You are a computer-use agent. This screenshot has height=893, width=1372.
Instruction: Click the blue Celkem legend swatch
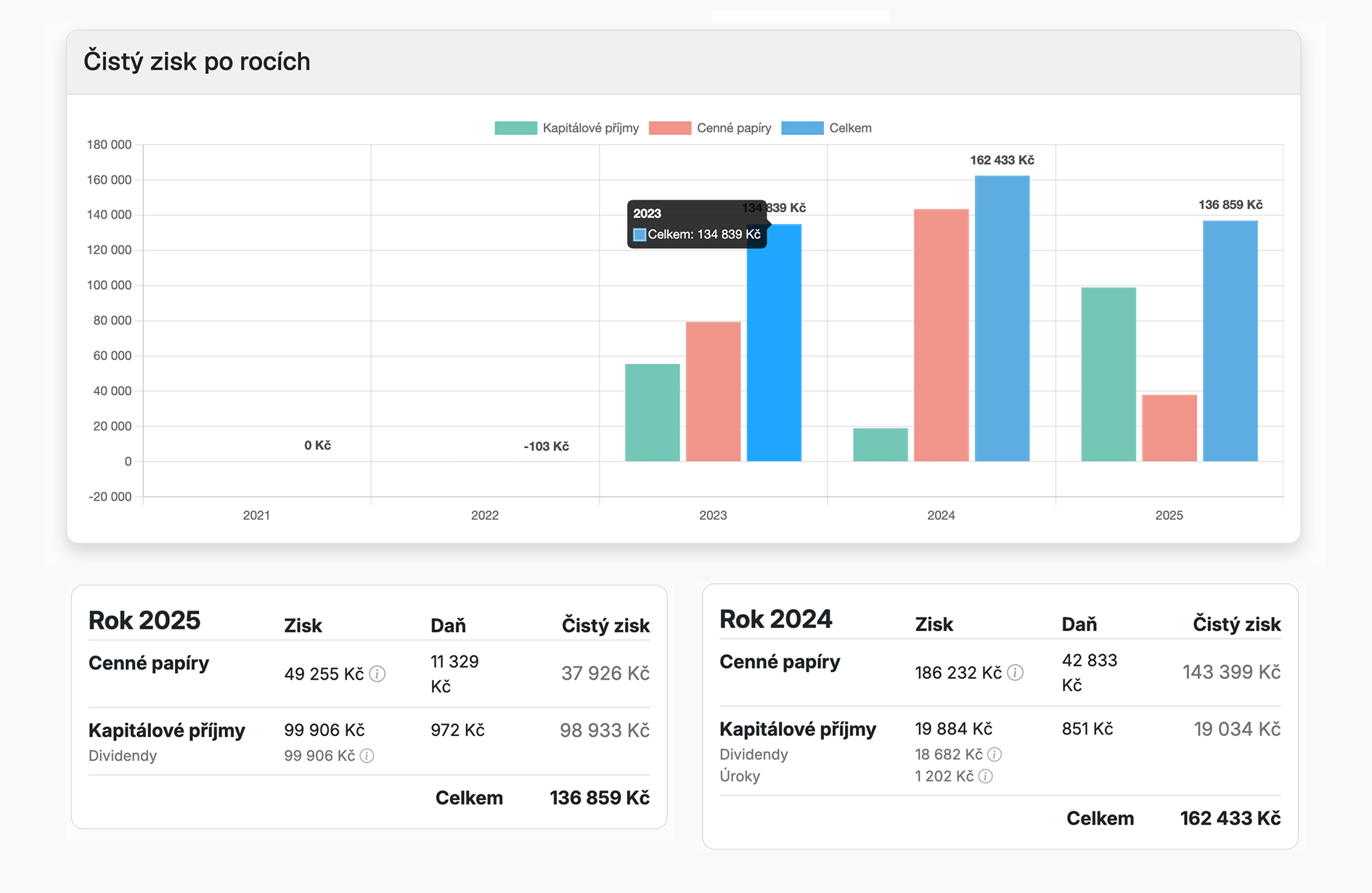point(803,128)
